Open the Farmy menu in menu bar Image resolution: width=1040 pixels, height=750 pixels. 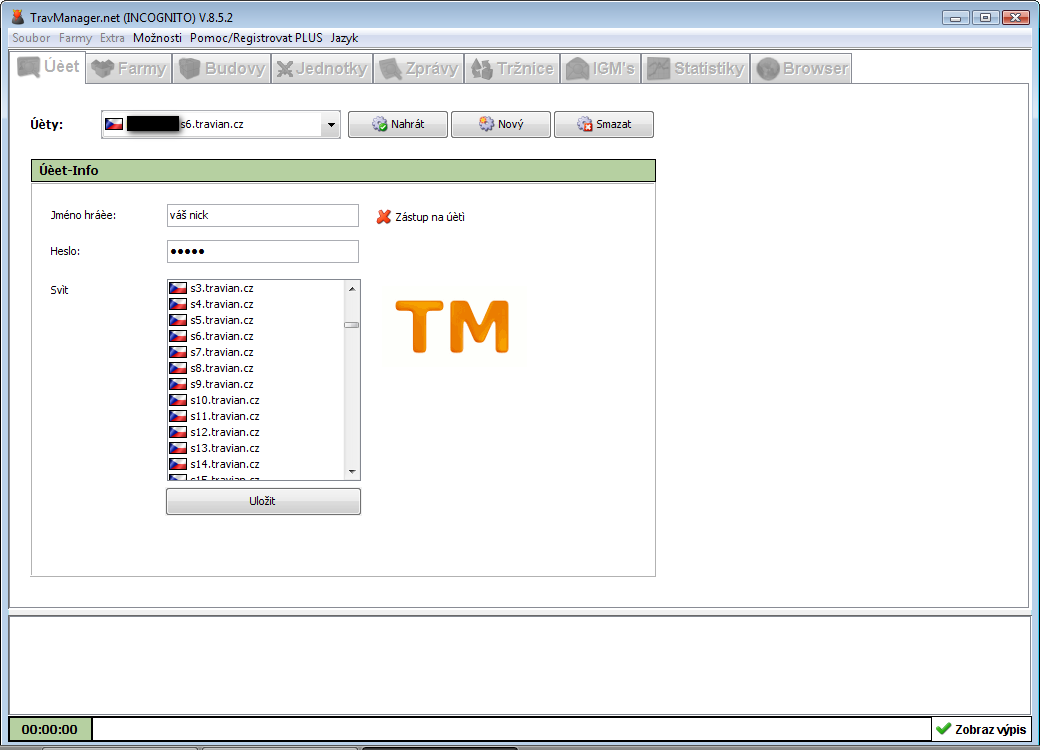75,38
